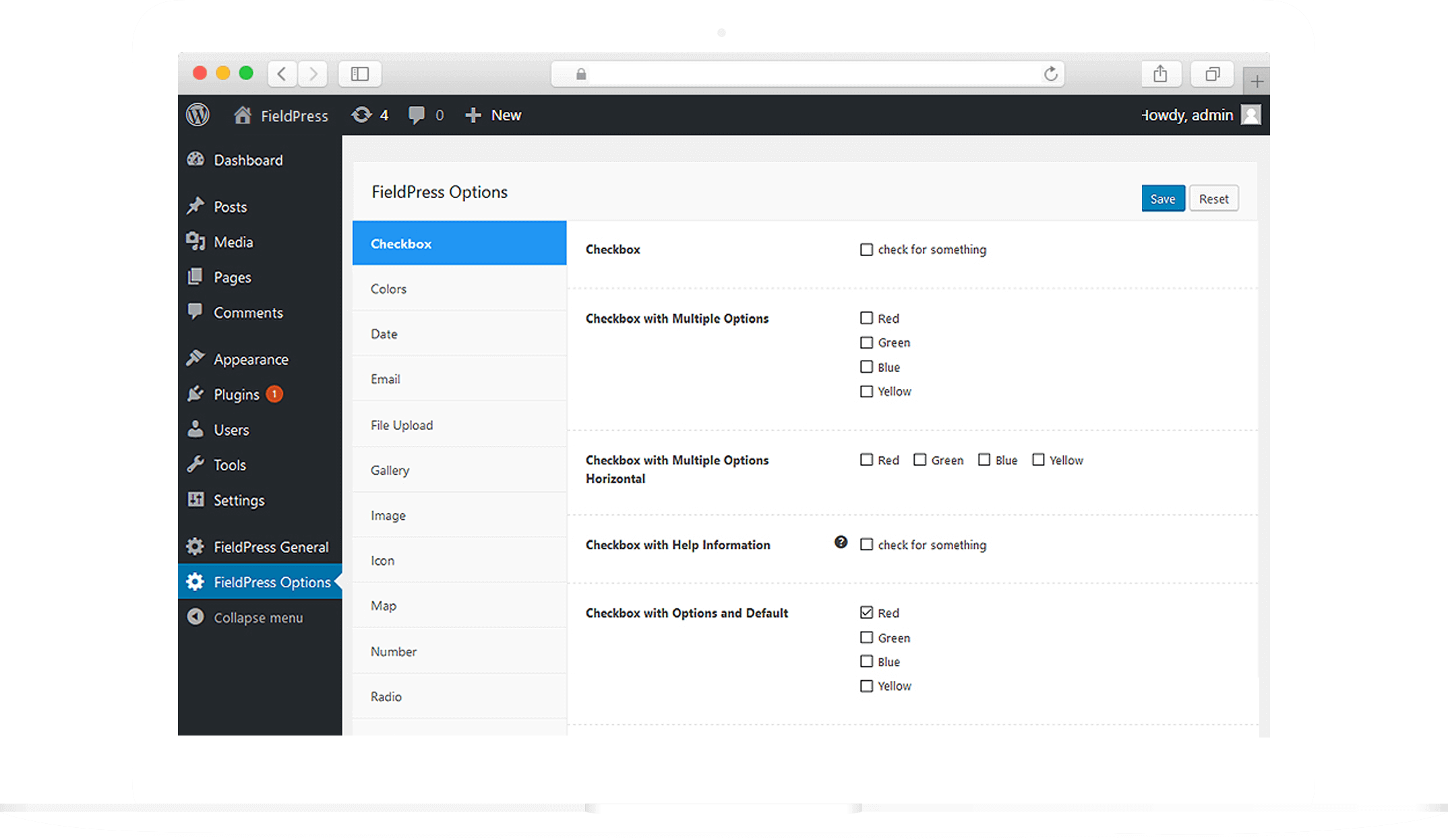Go forward with browser forward arrow
Image resolution: width=1448 pixels, height=840 pixels.
313,73
